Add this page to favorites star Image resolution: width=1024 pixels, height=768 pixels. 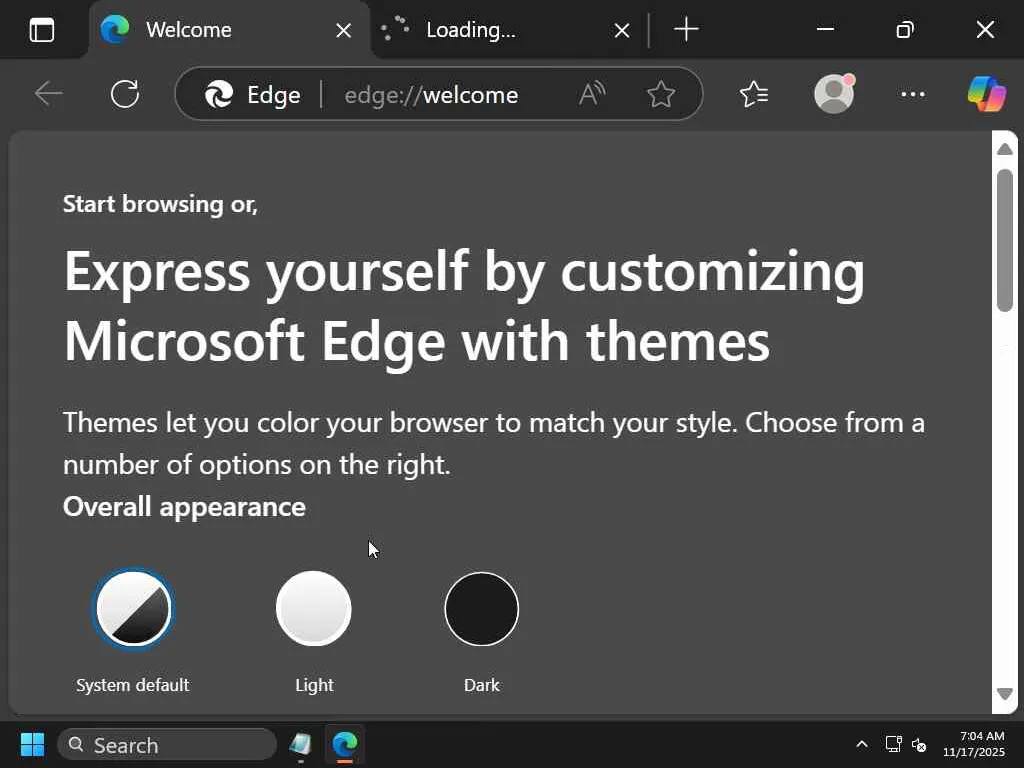[x=661, y=94]
